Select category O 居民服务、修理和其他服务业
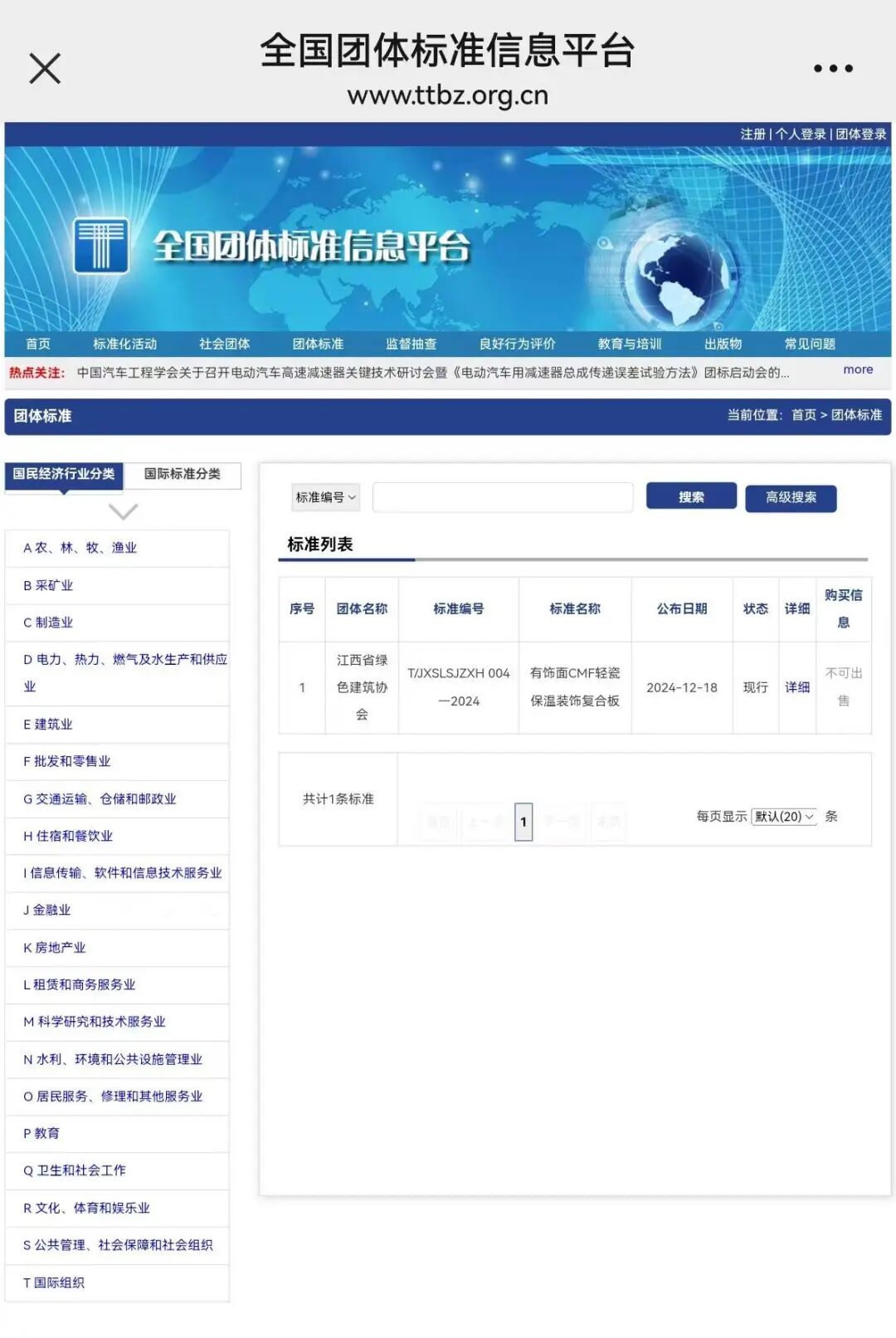Screen dimensions: 896x1338 click(x=117, y=1096)
